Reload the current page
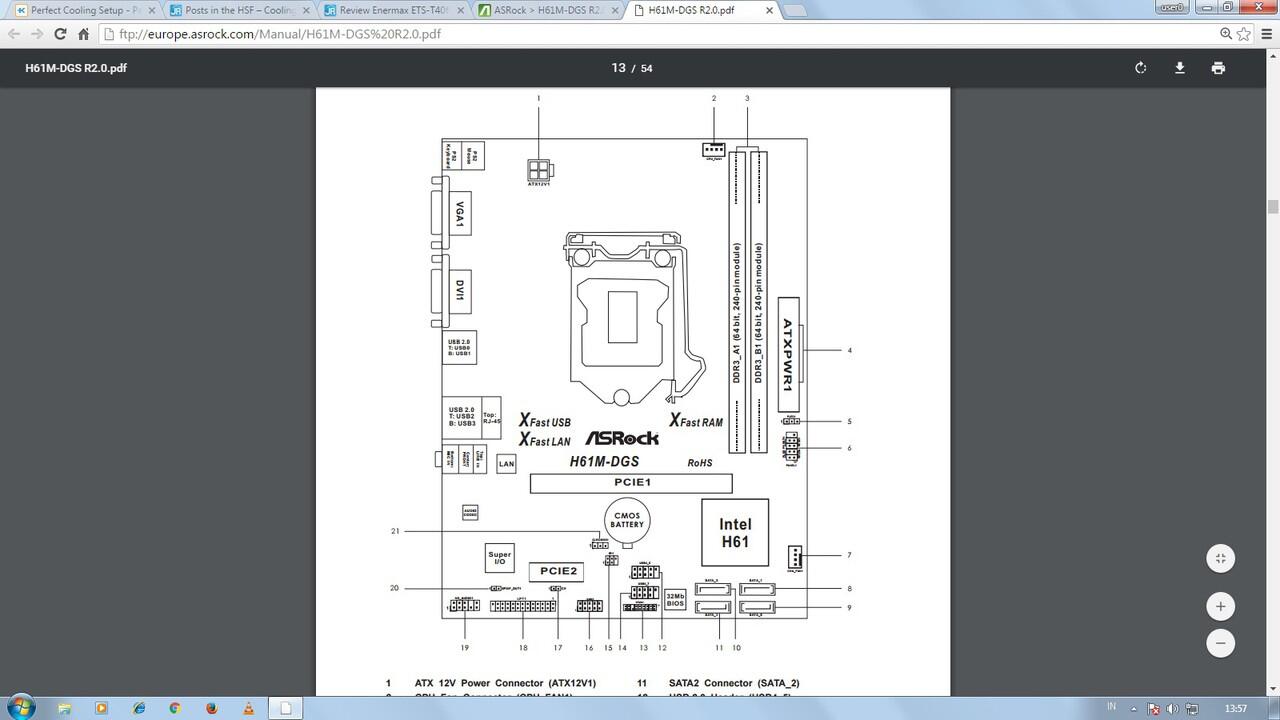Image resolution: width=1280 pixels, height=720 pixels. coord(60,33)
